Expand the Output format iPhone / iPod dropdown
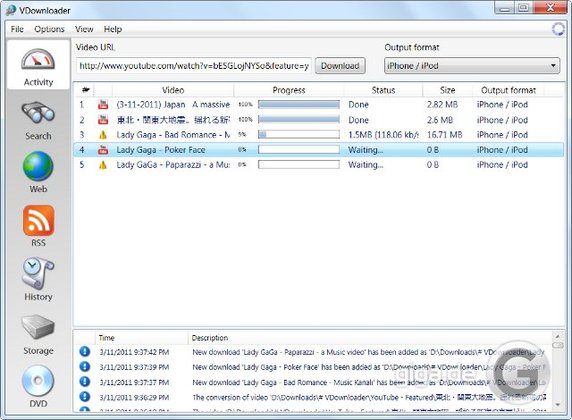Image resolution: width=572 pixels, height=420 pixels. 472,66
